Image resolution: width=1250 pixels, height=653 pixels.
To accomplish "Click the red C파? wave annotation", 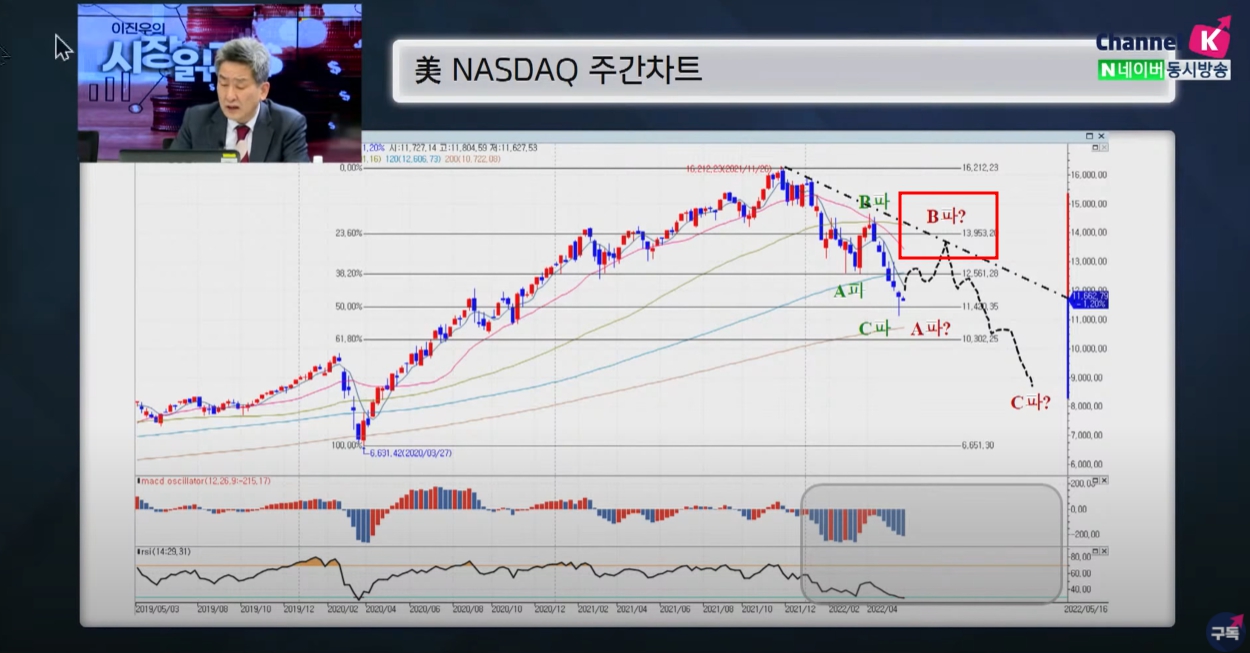I will [x=1030, y=404].
